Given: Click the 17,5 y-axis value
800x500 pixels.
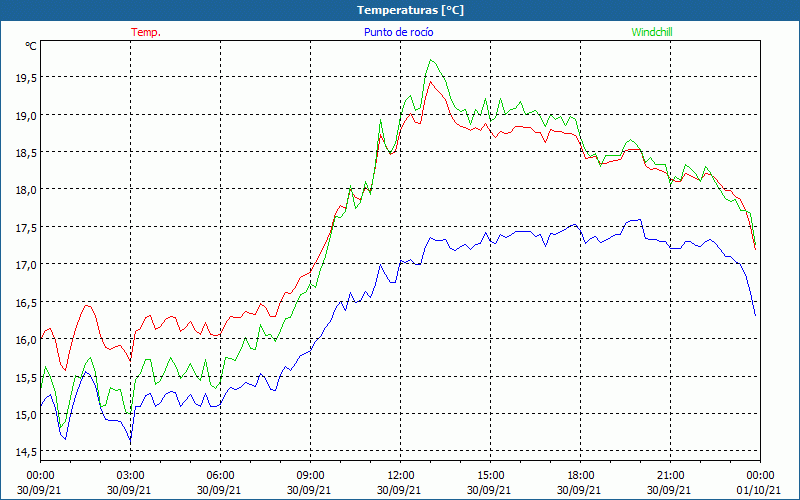Looking at the screenshot, I should tap(26, 228).
